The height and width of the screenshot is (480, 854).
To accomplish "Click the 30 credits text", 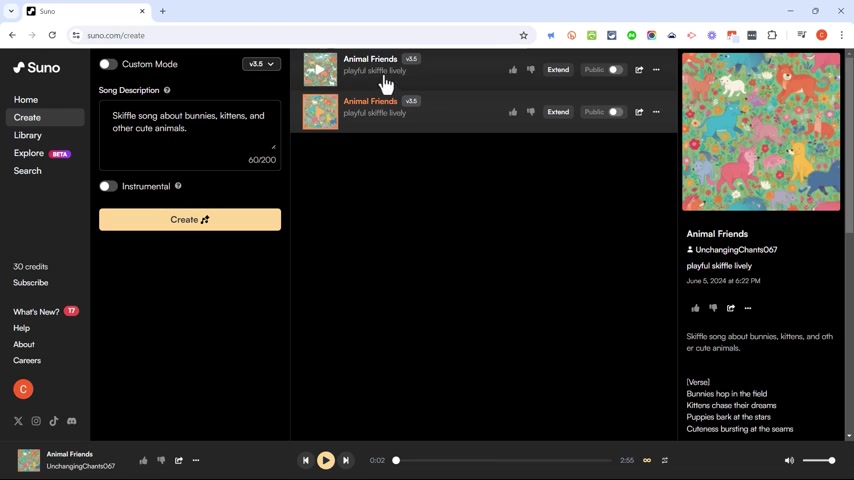I will point(30,266).
